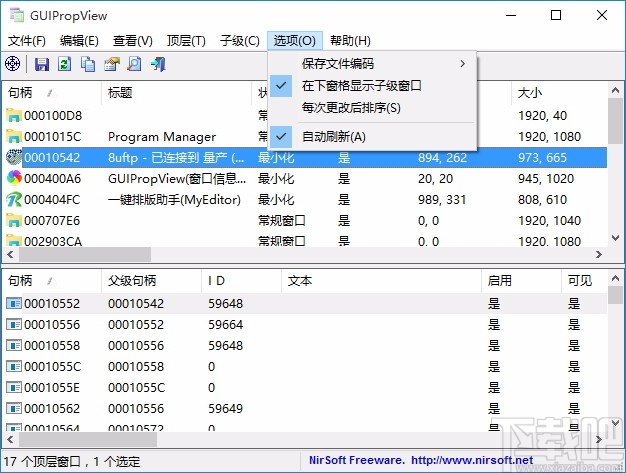Click top pane horizontal scrollbar right arrow

[x=598, y=254]
